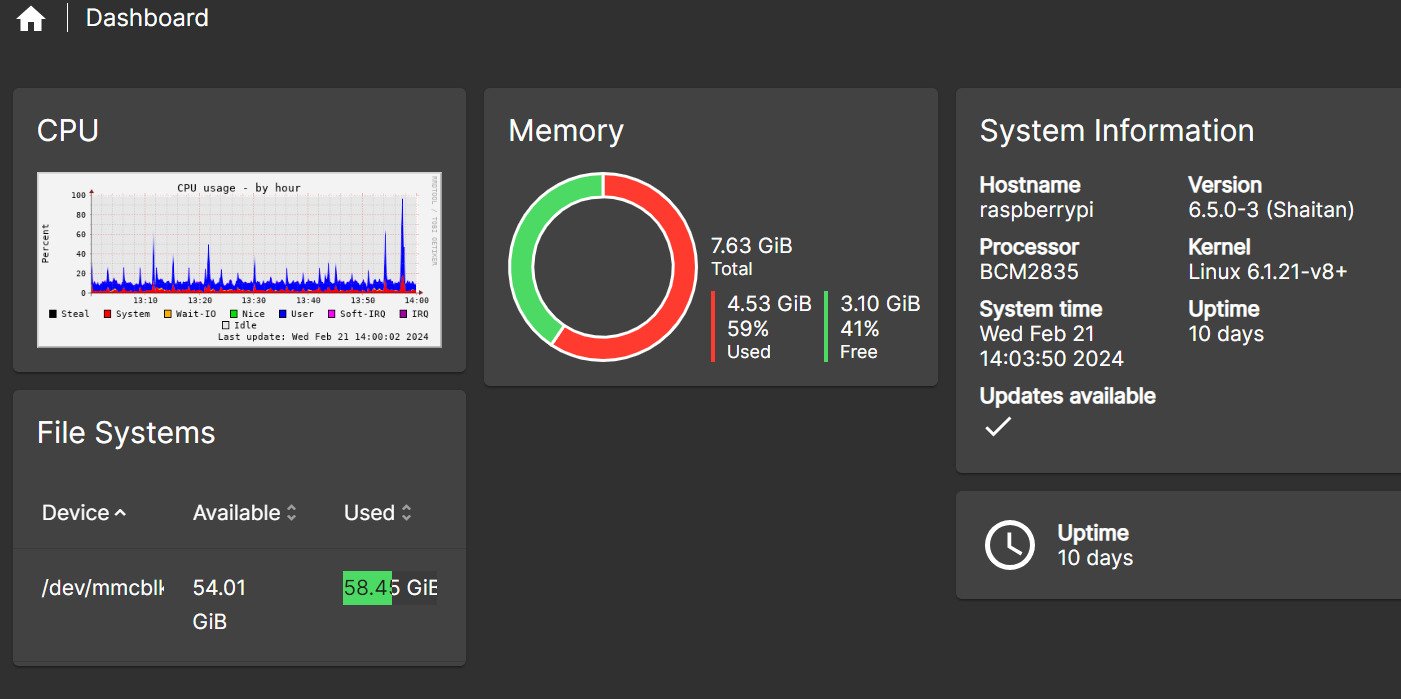Viewport: 1401px width, 699px height.
Task: Click the Updates available checkmark icon
Action: pyautogui.click(x=998, y=427)
